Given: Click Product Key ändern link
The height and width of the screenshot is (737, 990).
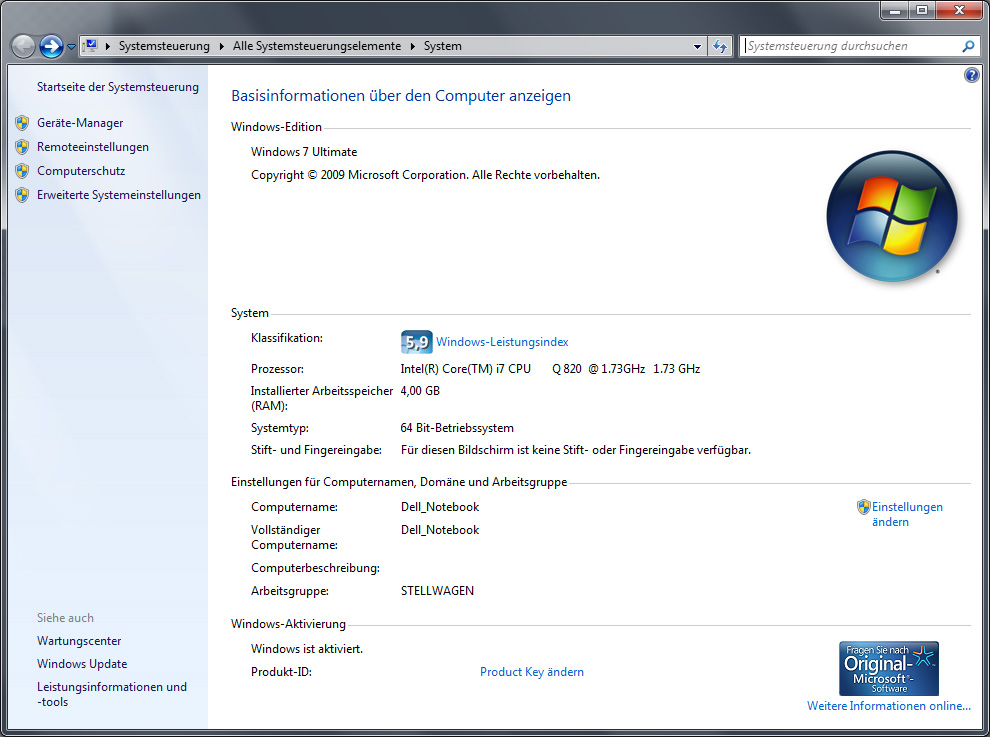Looking at the screenshot, I should pyautogui.click(x=532, y=672).
